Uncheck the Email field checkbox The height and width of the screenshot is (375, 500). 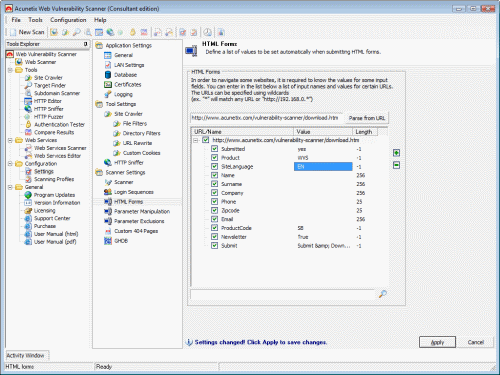(215, 219)
